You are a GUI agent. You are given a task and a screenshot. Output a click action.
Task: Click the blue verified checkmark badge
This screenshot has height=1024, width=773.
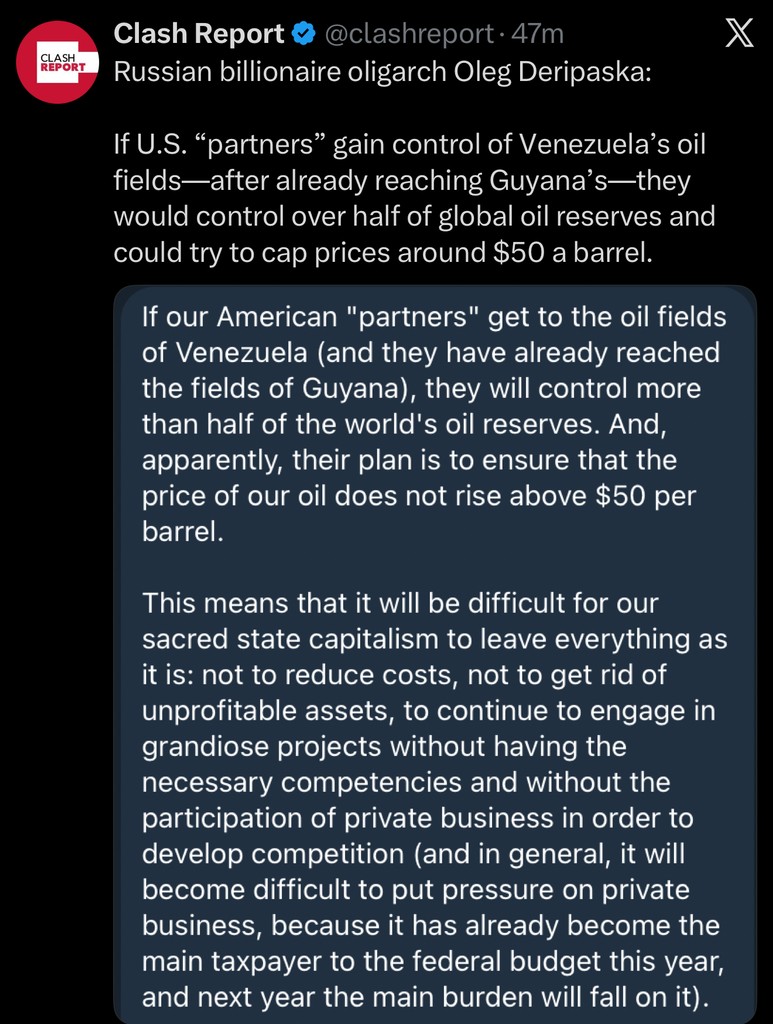point(303,35)
